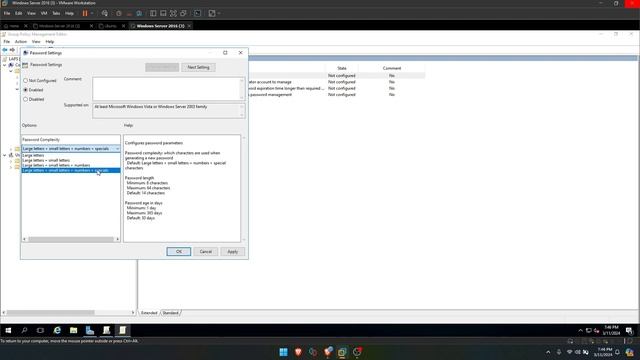Open File Explorer from the guest taskbar
Viewport: 640px width, 360px height.
point(73,330)
